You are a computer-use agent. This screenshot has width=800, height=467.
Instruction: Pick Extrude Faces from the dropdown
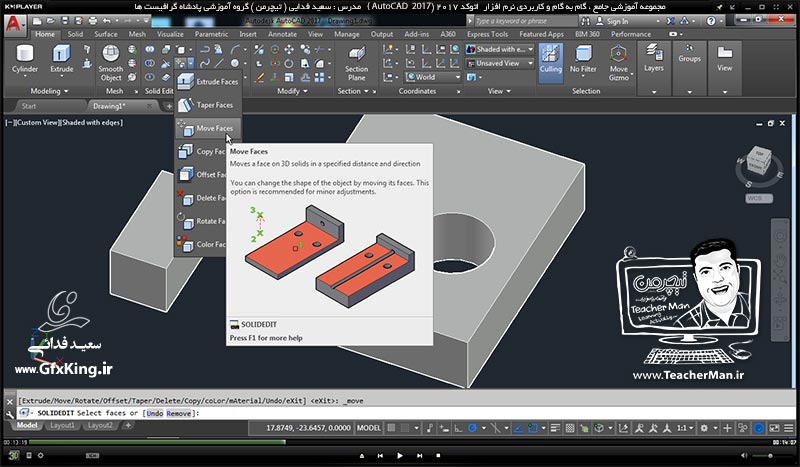click(208, 82)
